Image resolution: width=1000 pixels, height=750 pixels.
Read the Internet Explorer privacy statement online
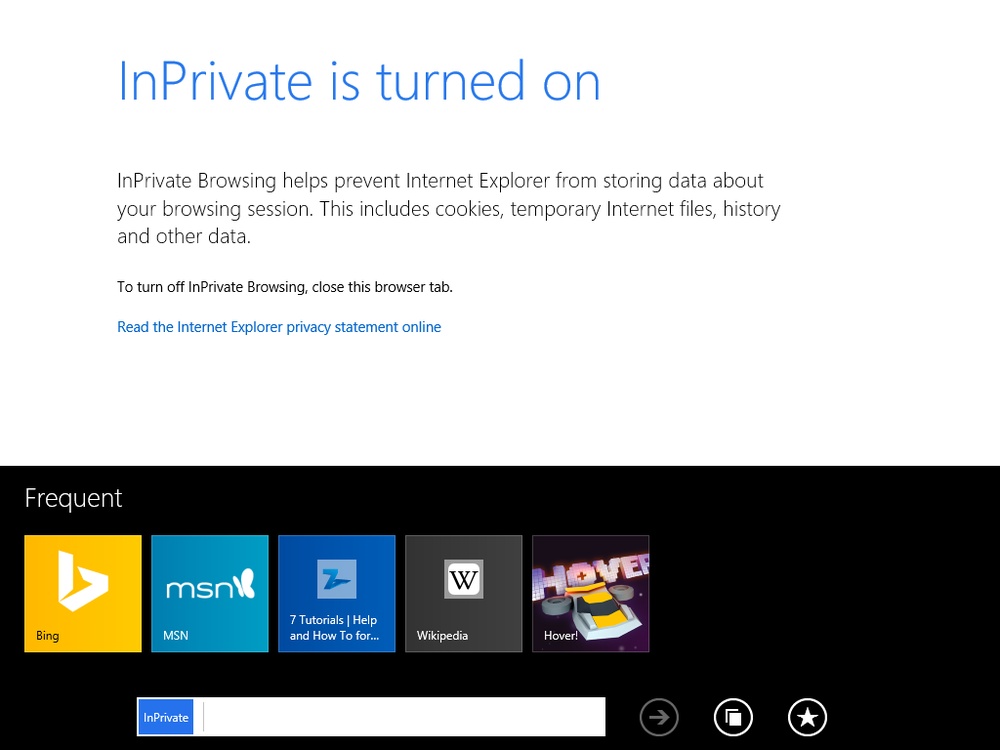[x=279, y=327]
